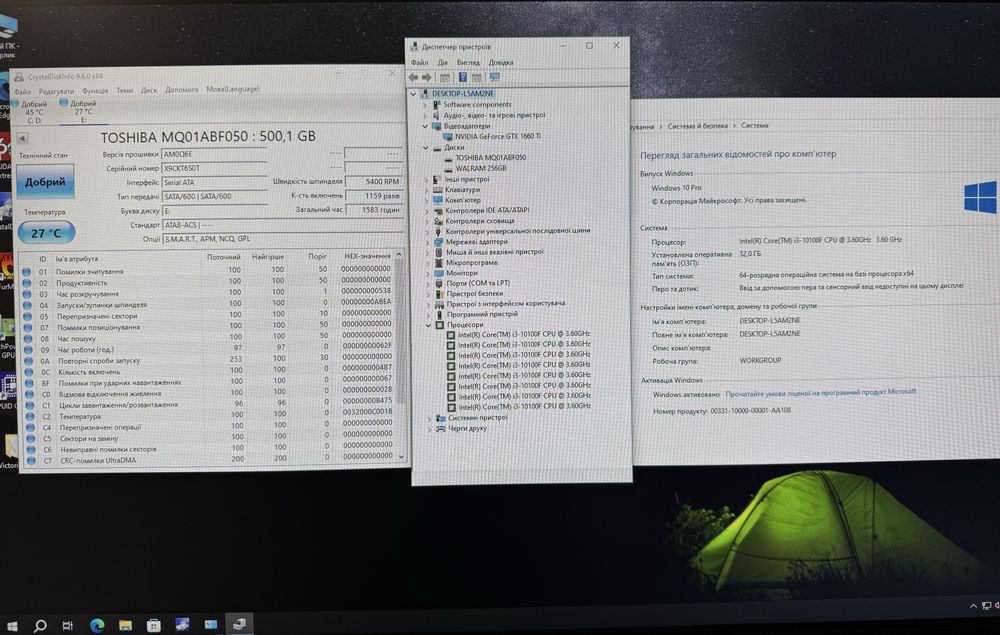Open the Довідка menu in Device Manager
The height and width of the screenshot is (635, 1000).
point(501,62)
